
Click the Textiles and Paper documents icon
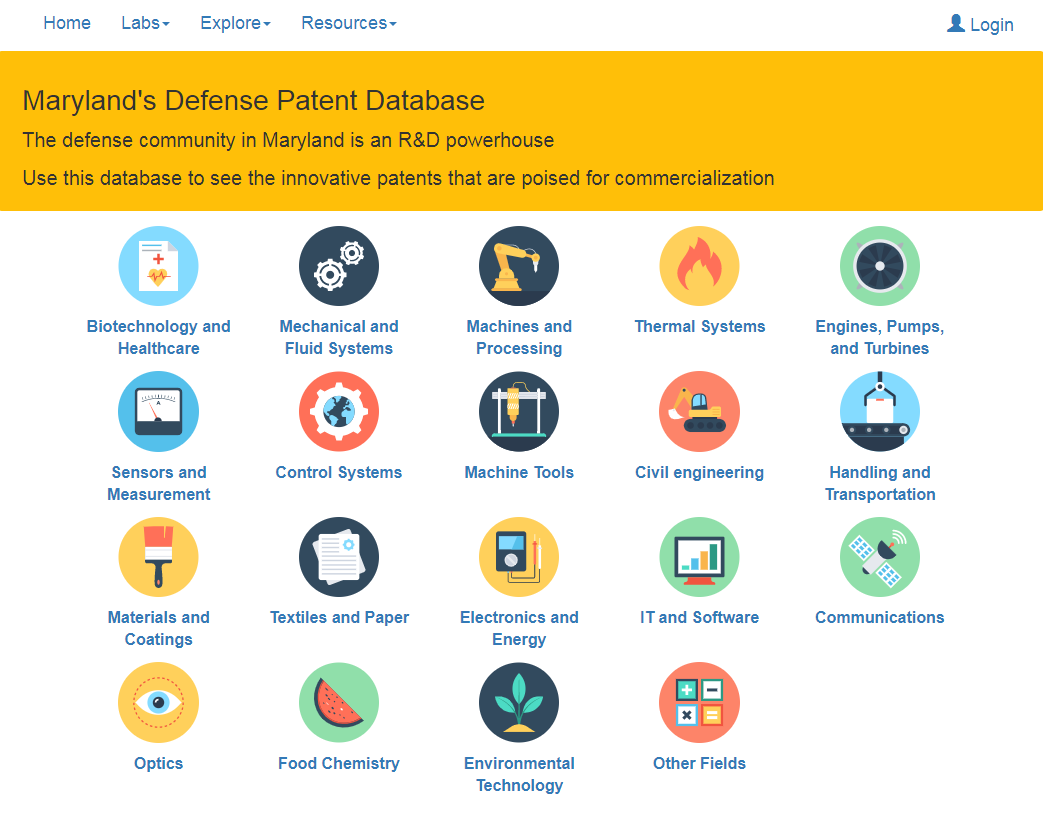tap(339, 557)
